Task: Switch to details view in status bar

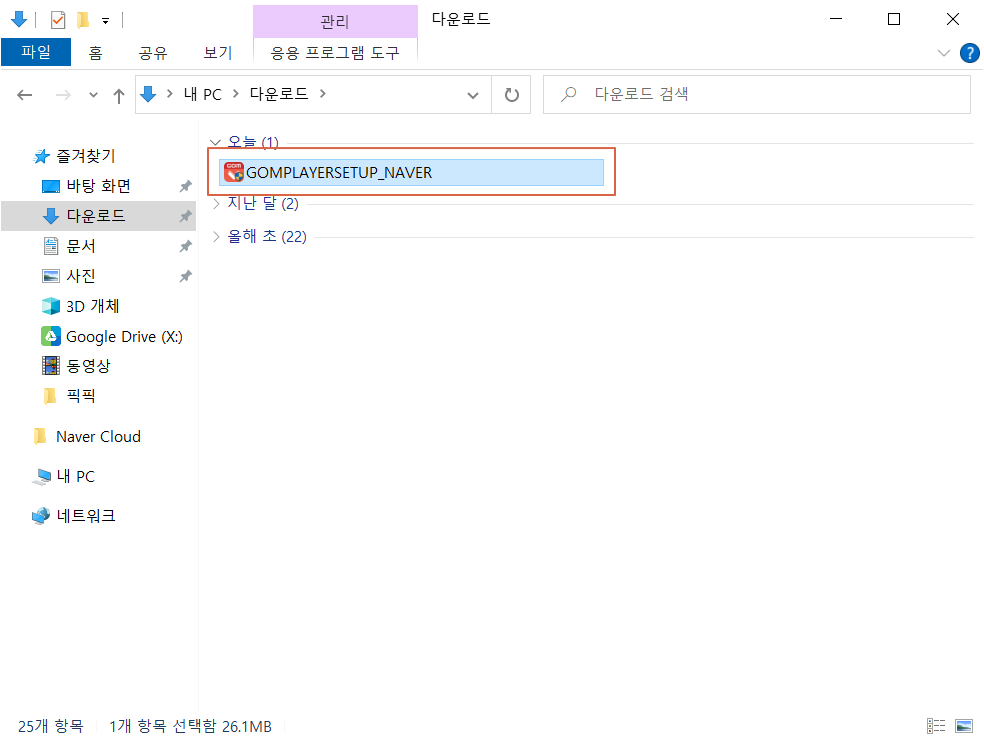Action: click(936, 726)
